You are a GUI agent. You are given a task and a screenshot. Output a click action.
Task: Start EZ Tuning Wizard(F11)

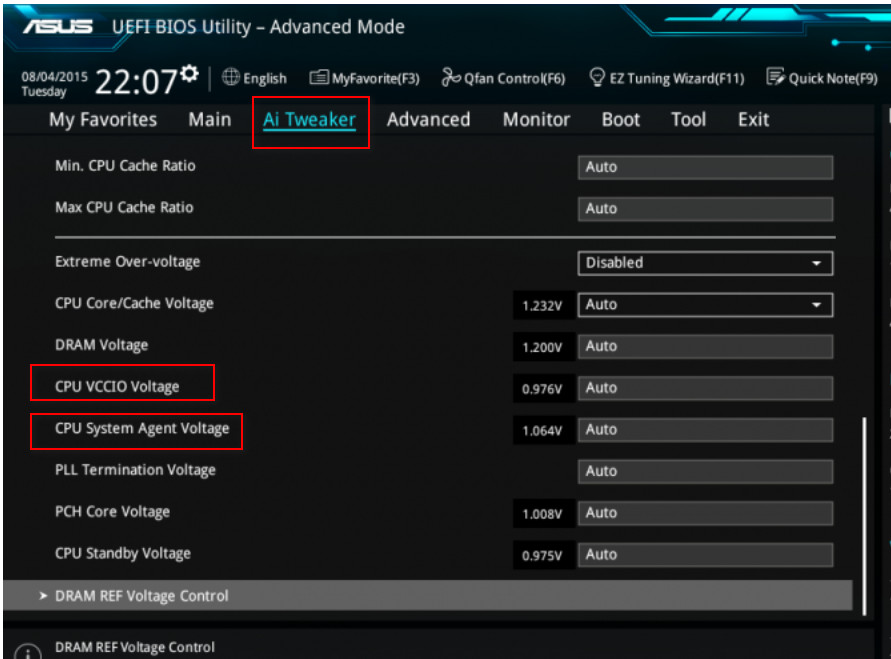(x=677, y=78)
